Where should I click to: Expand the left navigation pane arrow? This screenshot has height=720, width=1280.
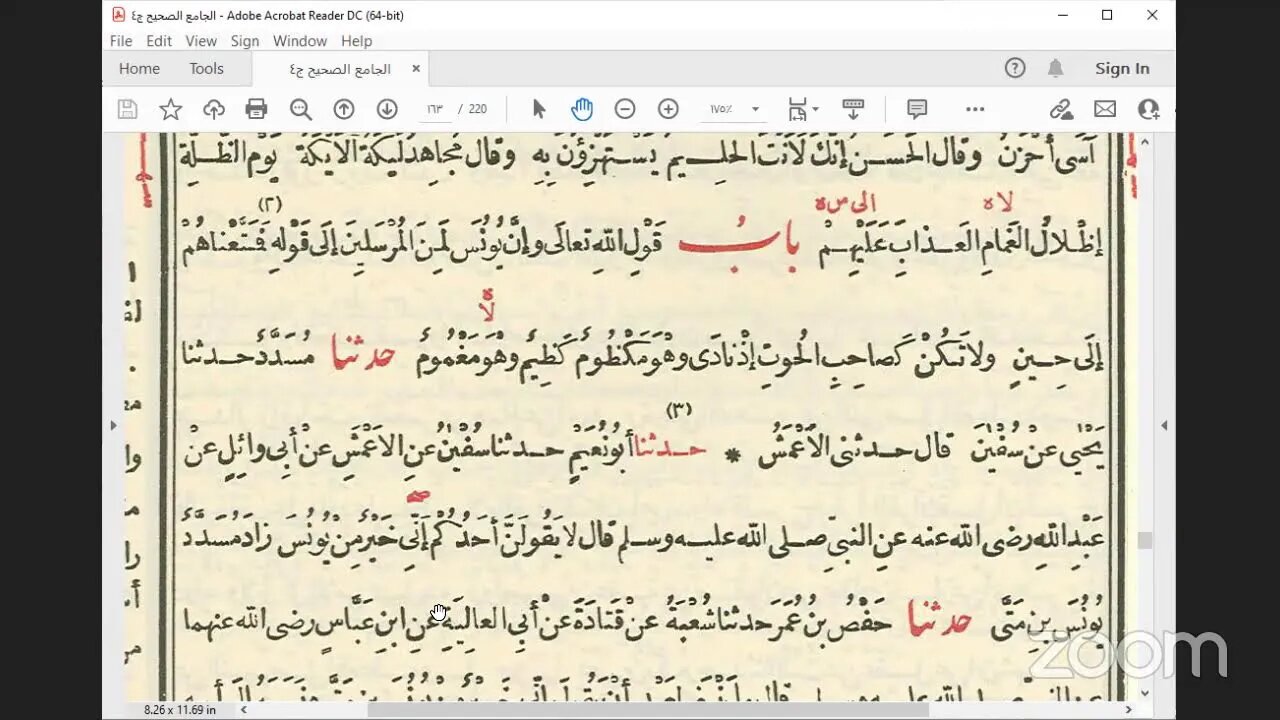tap(113, 426)
